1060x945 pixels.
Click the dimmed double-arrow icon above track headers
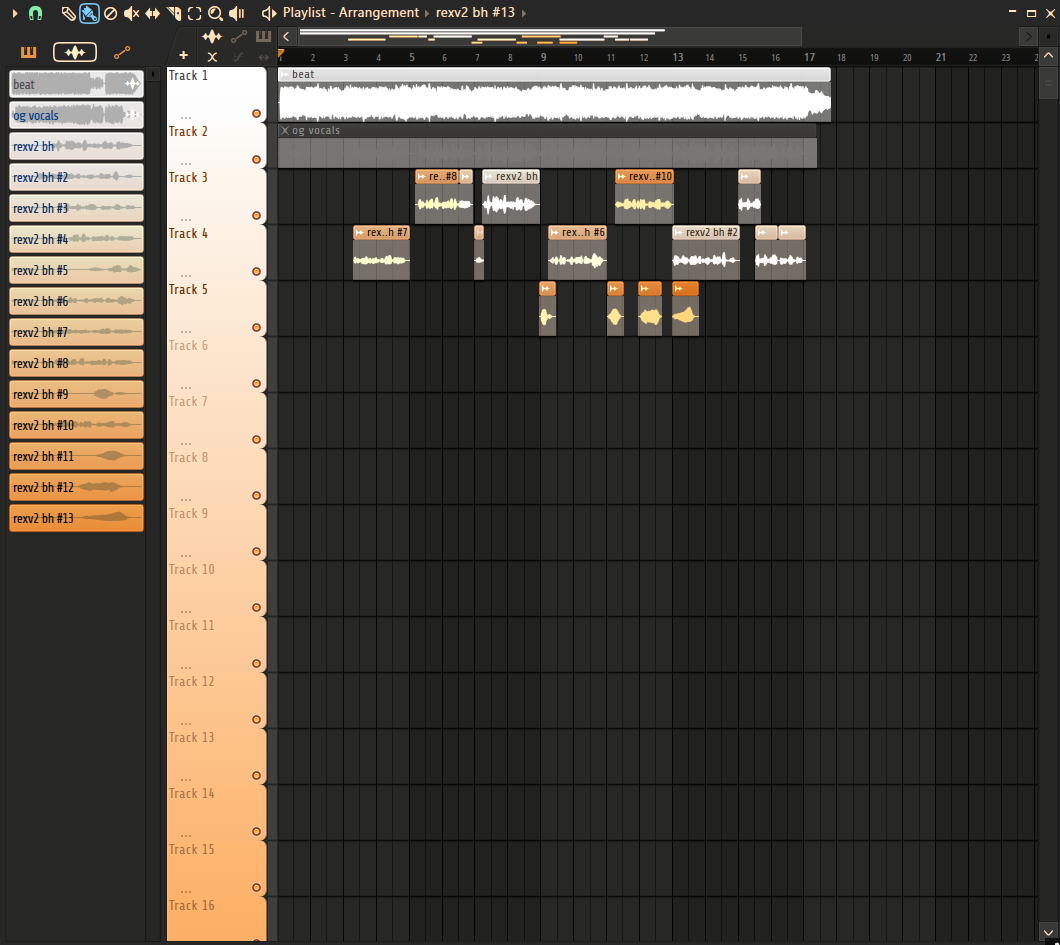point(264,57)
